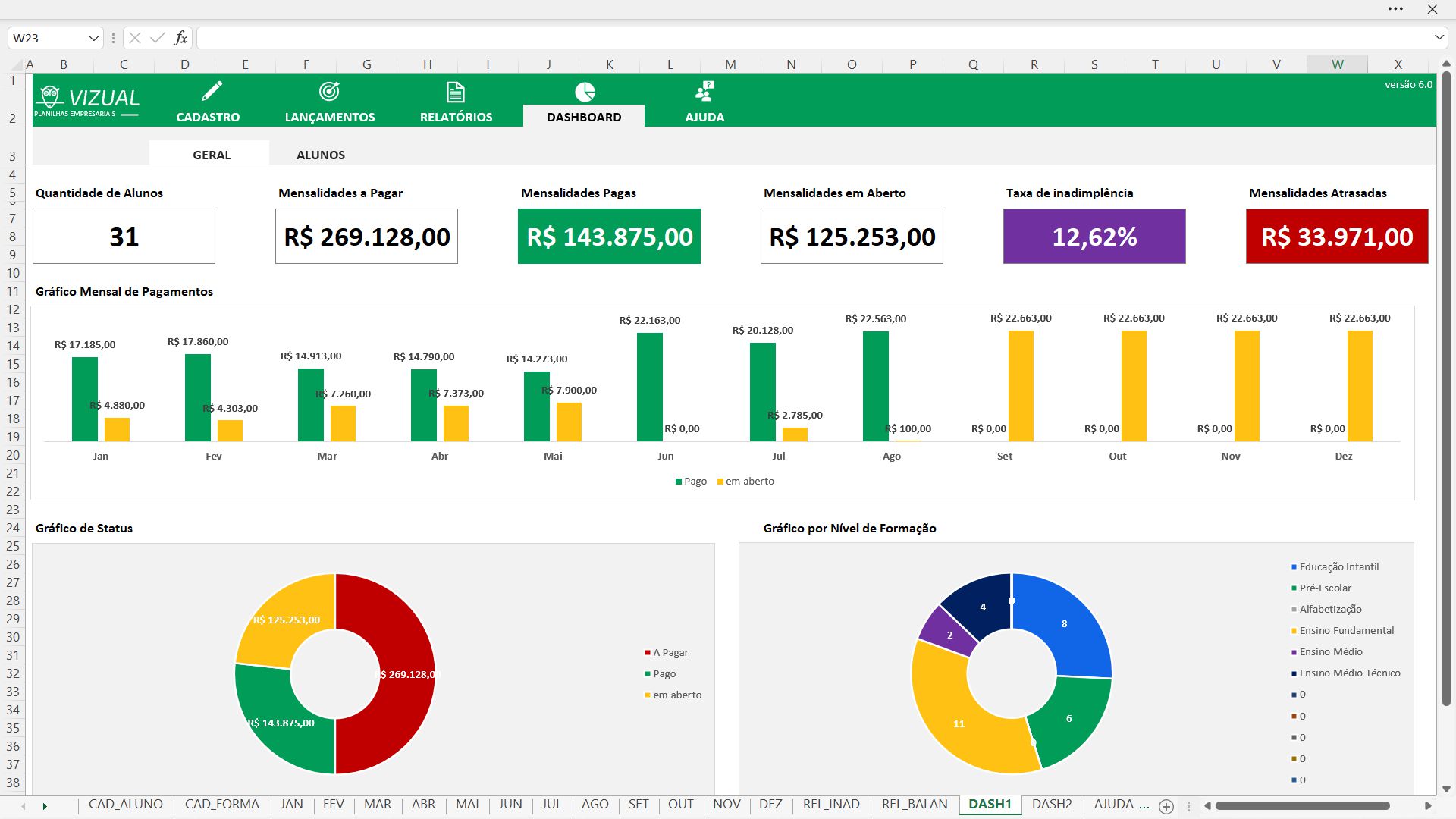The image size is (1456, 819).
Task: Open the formula bar options dots
Action: (113, 38)
